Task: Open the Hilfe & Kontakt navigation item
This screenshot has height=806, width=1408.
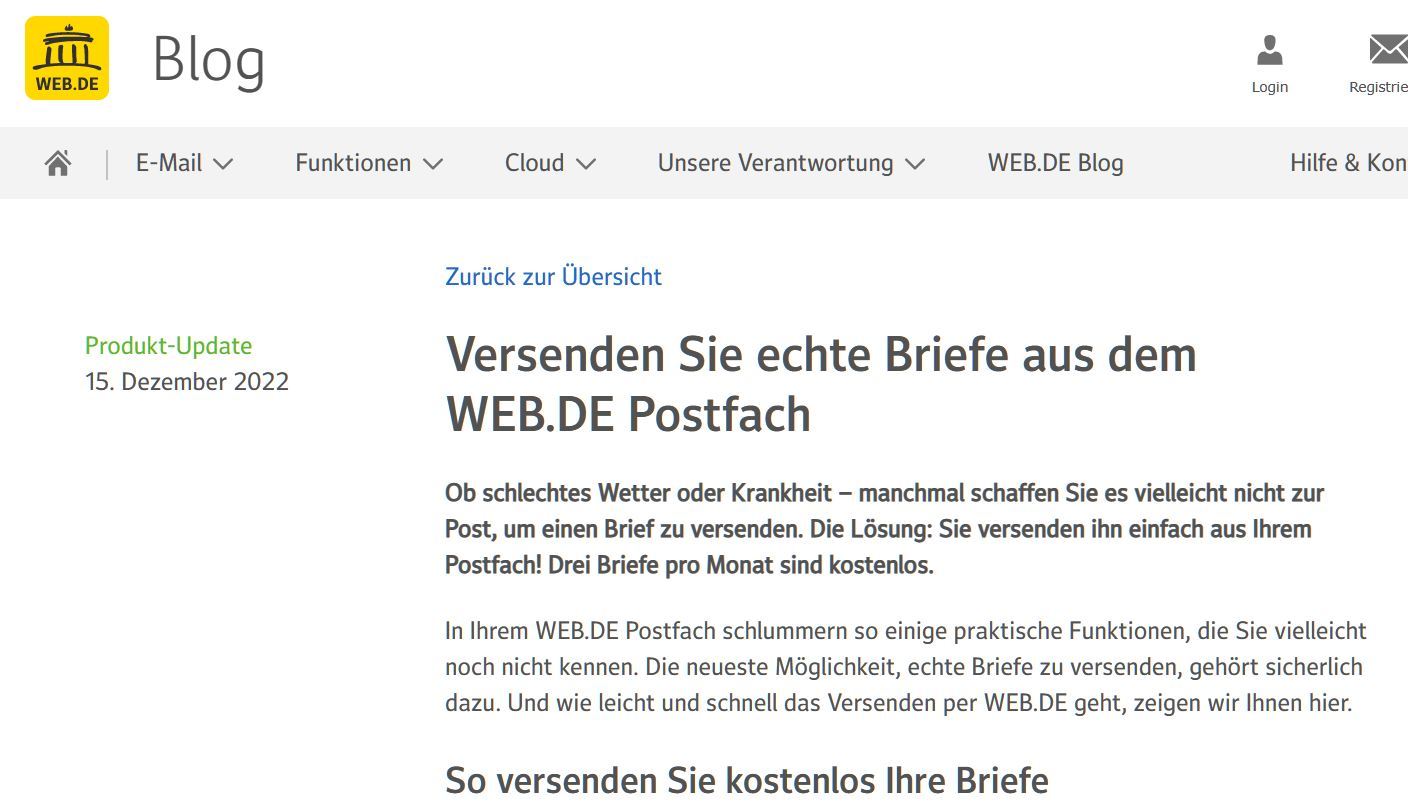Action: 1349,163
